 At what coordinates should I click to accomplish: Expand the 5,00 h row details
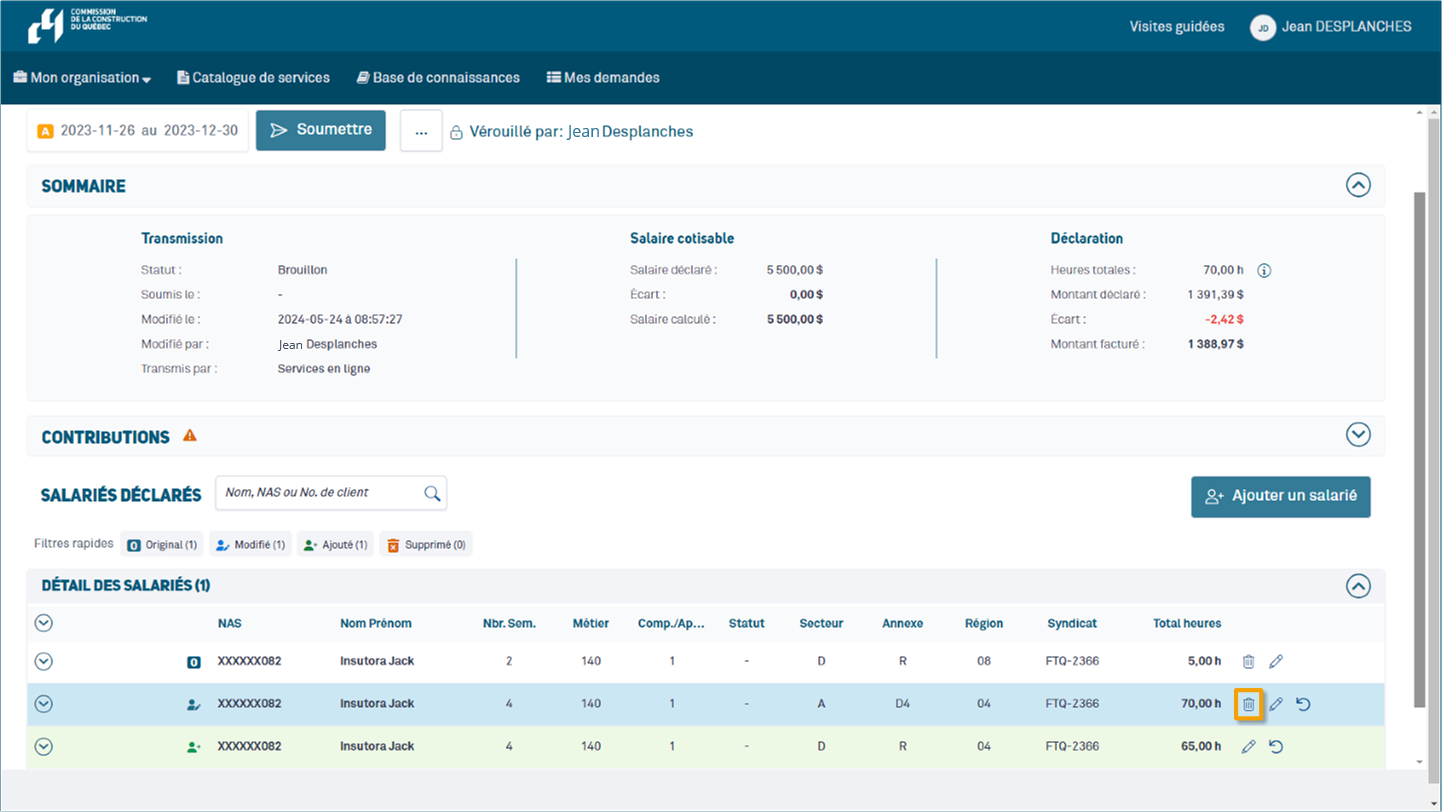[43, 661]
